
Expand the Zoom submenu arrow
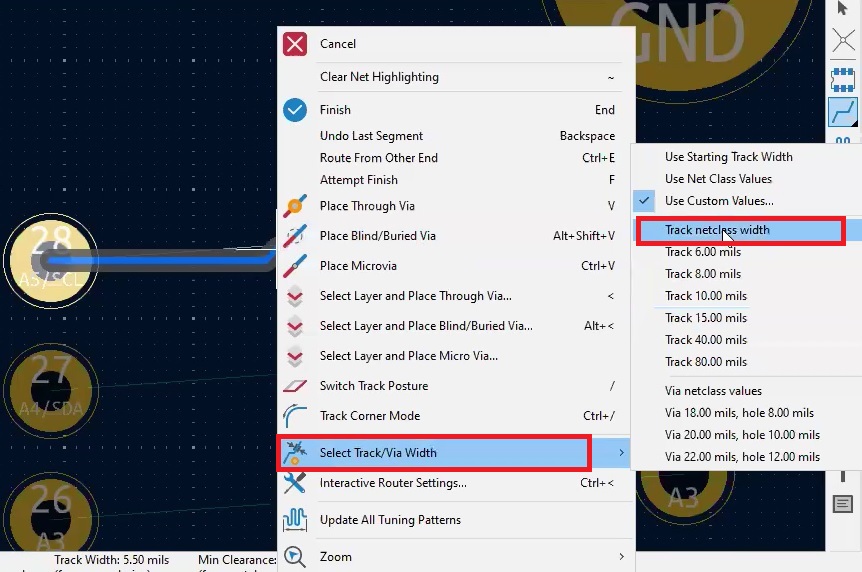(621, 557)
